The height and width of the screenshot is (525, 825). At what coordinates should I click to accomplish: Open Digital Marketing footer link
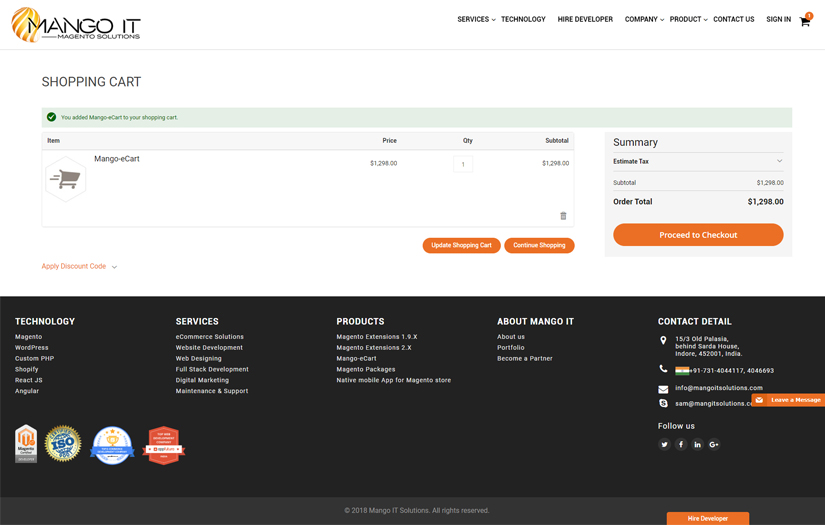(202, 380)
